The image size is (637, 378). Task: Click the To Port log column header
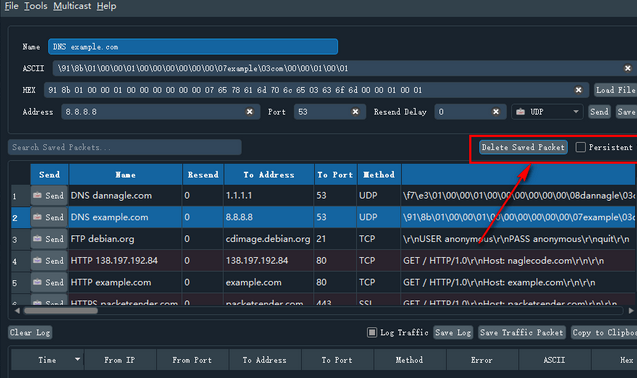(x=337, y=360)
